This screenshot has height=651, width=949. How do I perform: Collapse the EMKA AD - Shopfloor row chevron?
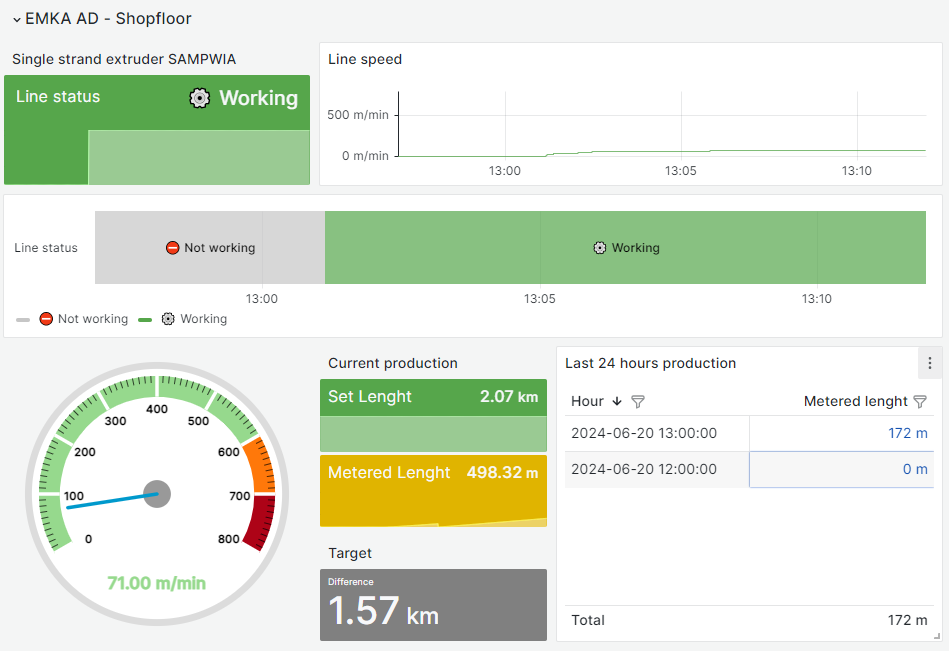coord(16,19)
